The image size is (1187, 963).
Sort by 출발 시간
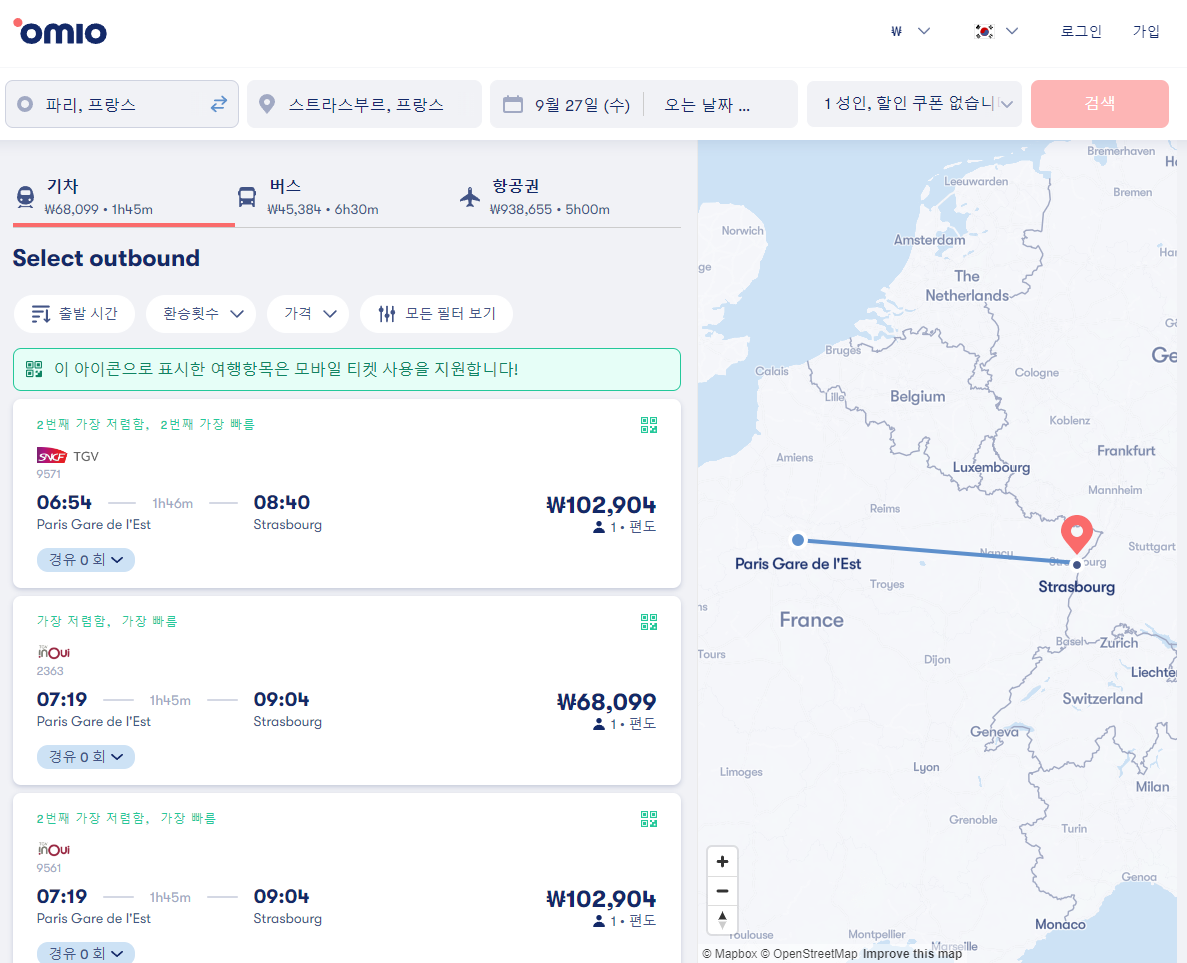tap(74, 313)
